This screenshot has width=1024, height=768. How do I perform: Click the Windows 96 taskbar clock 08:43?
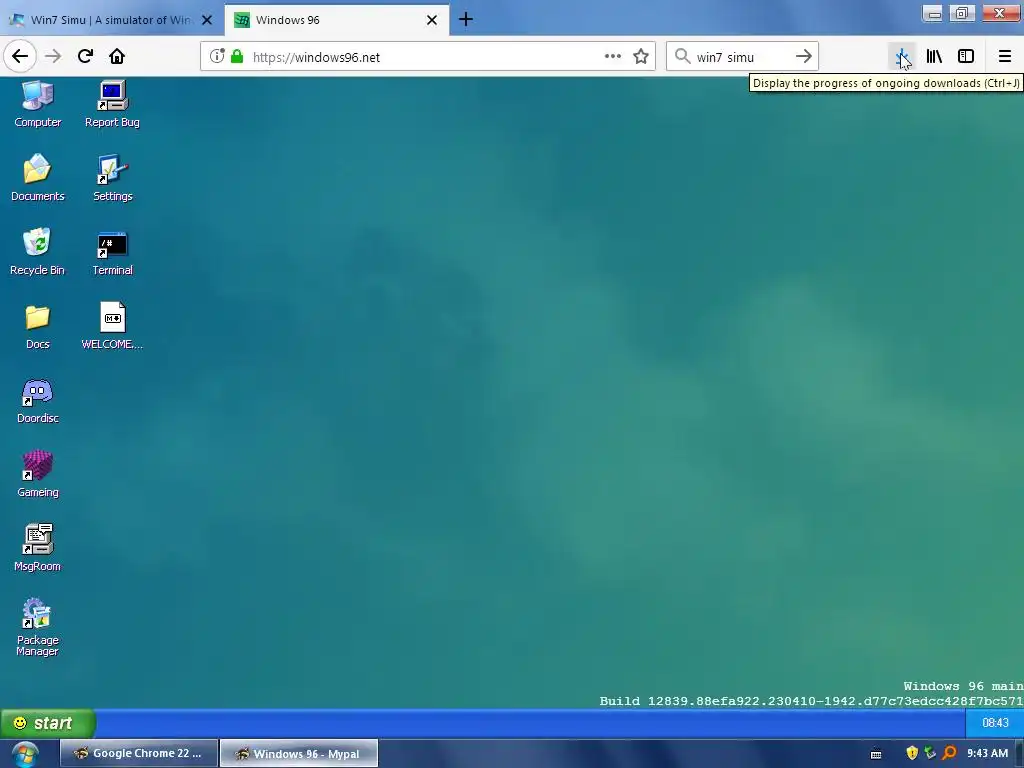tap(995, 723)
